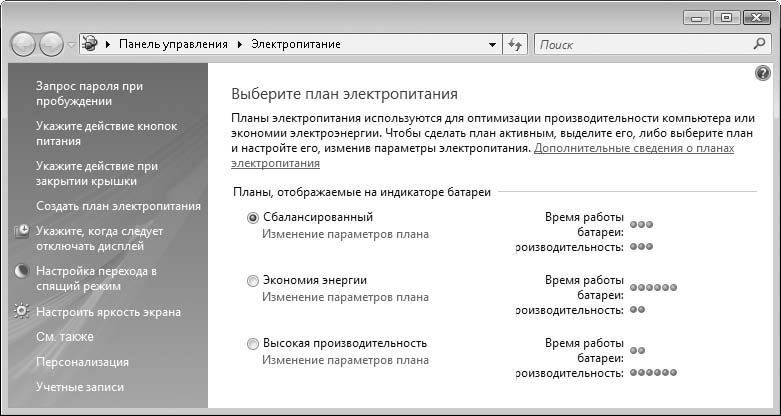Select the Экономия энергии radio button
This screenshot has width=781, height=416.
click(x=253, y=281)
